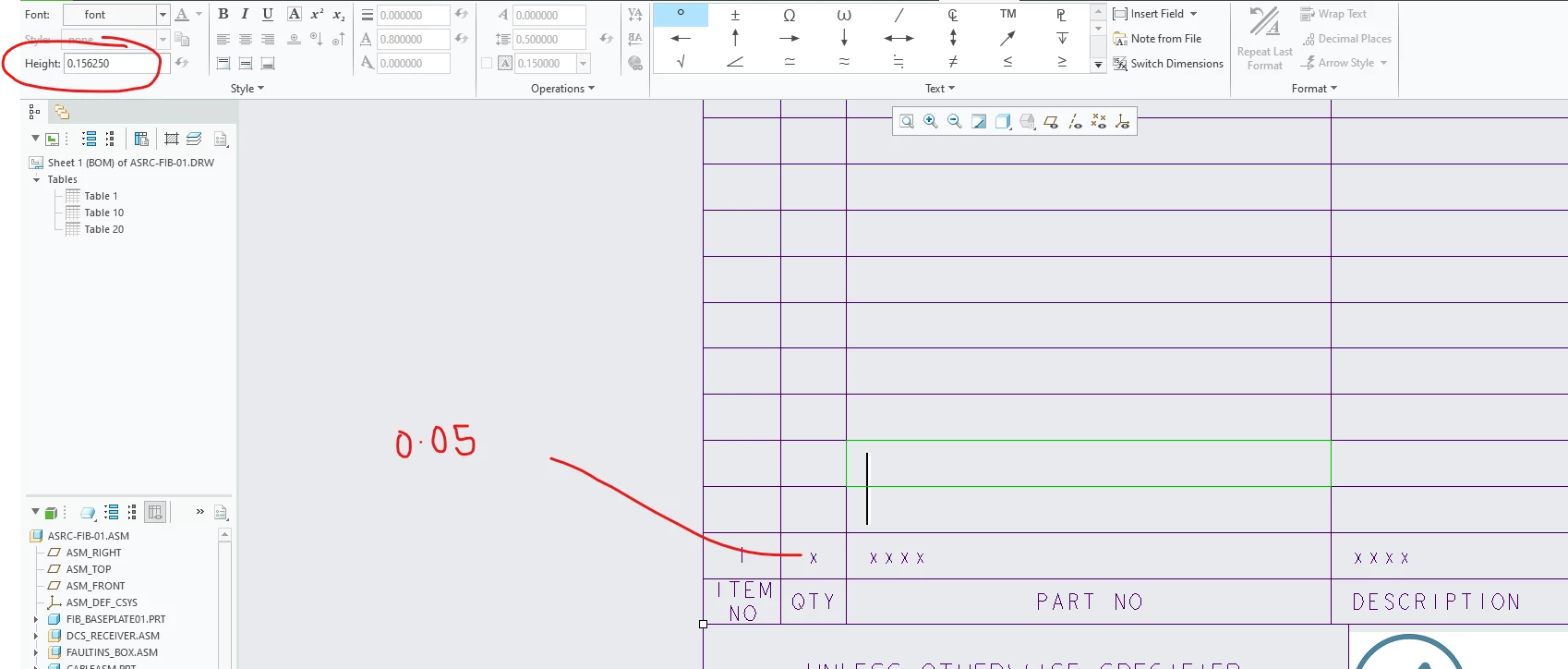
Task: Collapse the Tables tree node
Action: (37, 179)
